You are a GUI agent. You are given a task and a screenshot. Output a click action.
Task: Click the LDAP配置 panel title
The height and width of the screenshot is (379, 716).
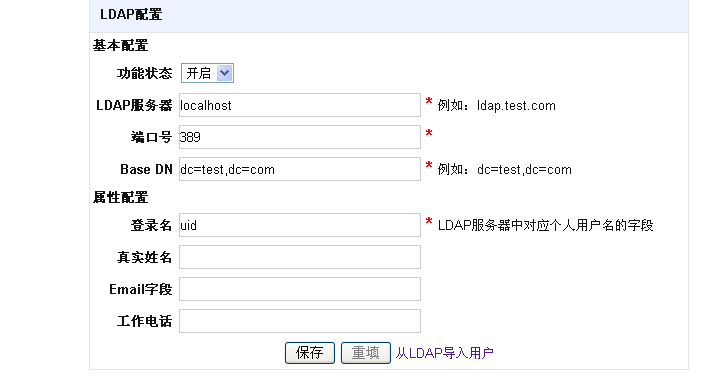[x=131, y=15]
